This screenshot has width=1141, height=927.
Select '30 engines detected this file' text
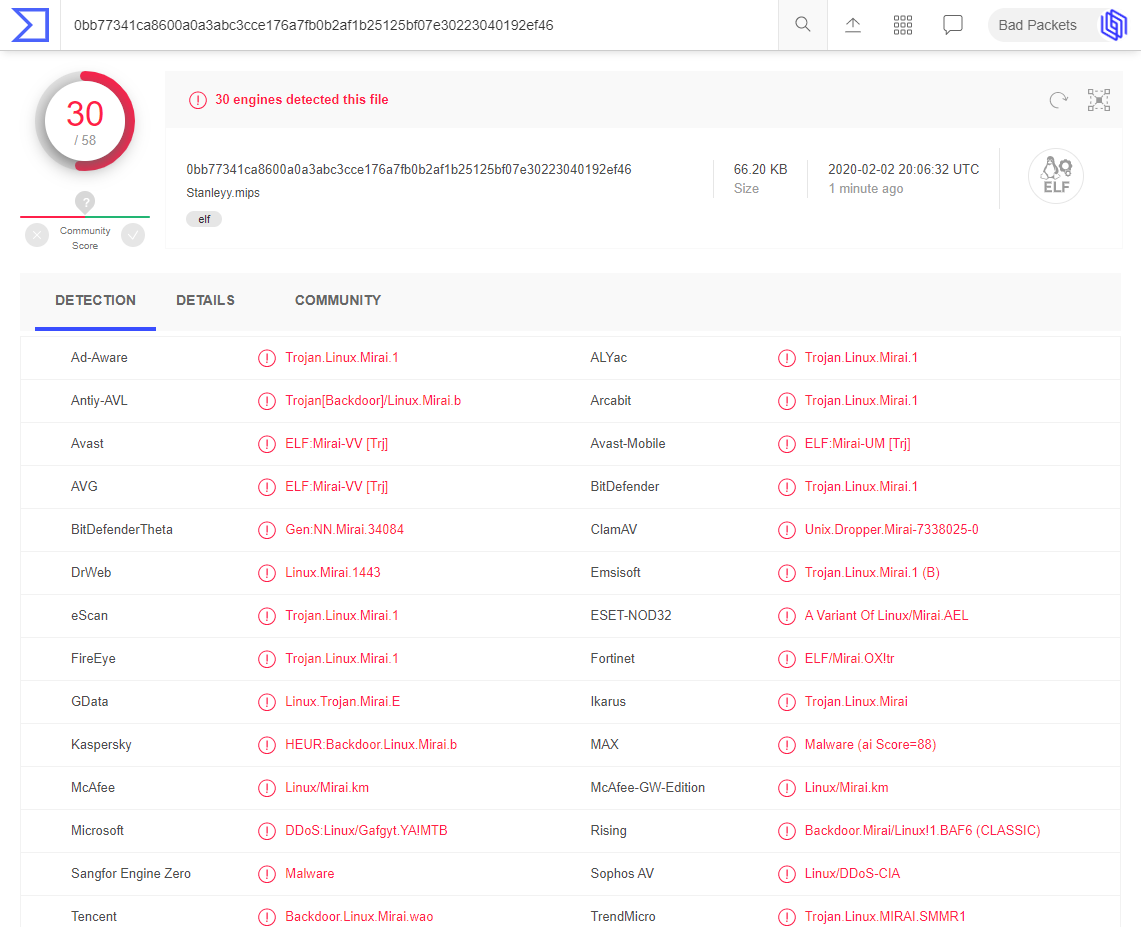coord(301,100)
